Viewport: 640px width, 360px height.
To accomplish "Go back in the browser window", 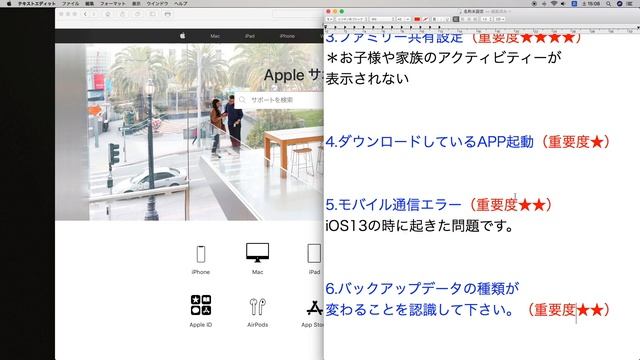I will click(x=85, y=14).
